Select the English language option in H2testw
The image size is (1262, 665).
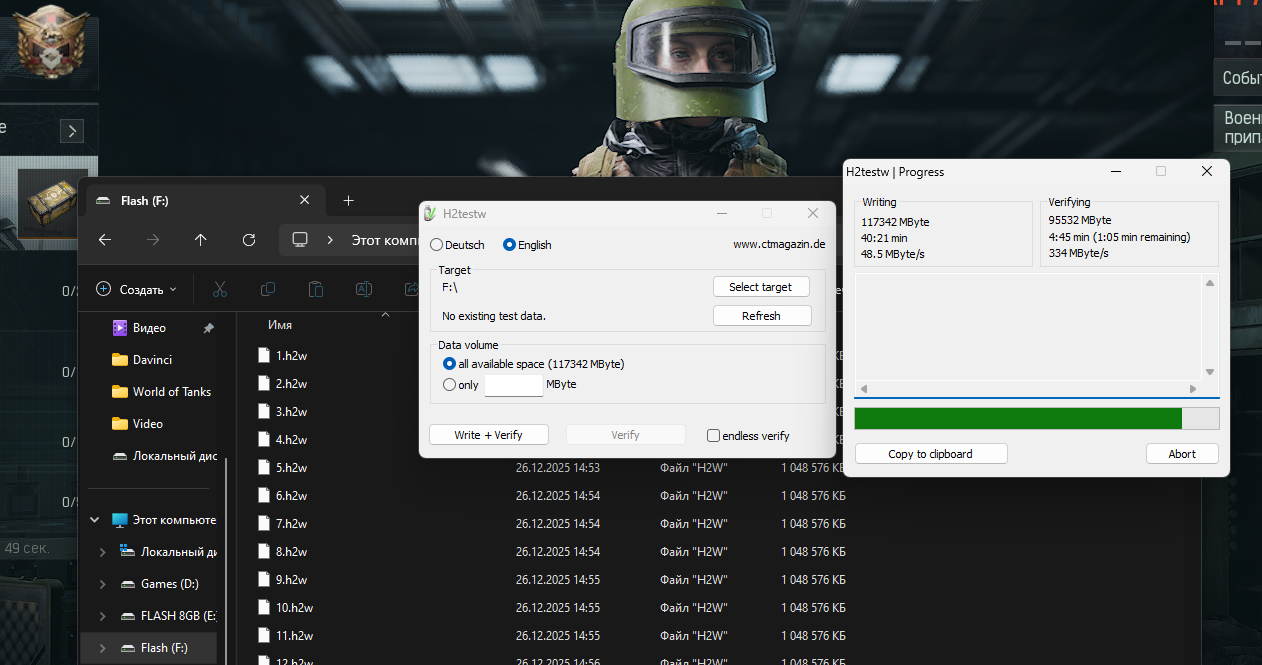(509, 245)
